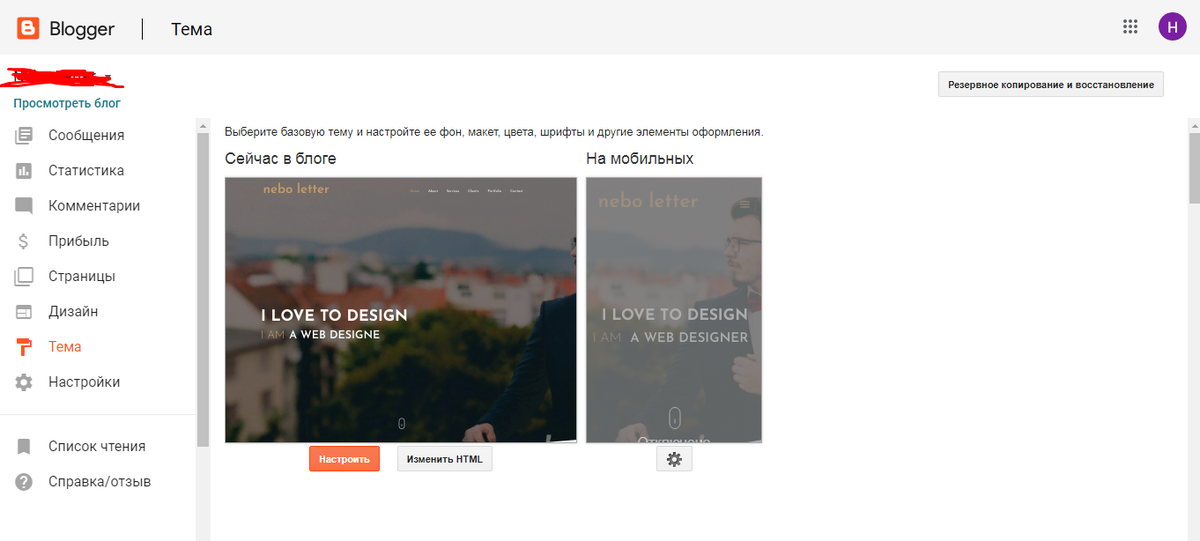Image resolution: width=1200 pixels, height=541 pixels.
Task: Open mobile theme settings gear button
Action: coord(674,459)
